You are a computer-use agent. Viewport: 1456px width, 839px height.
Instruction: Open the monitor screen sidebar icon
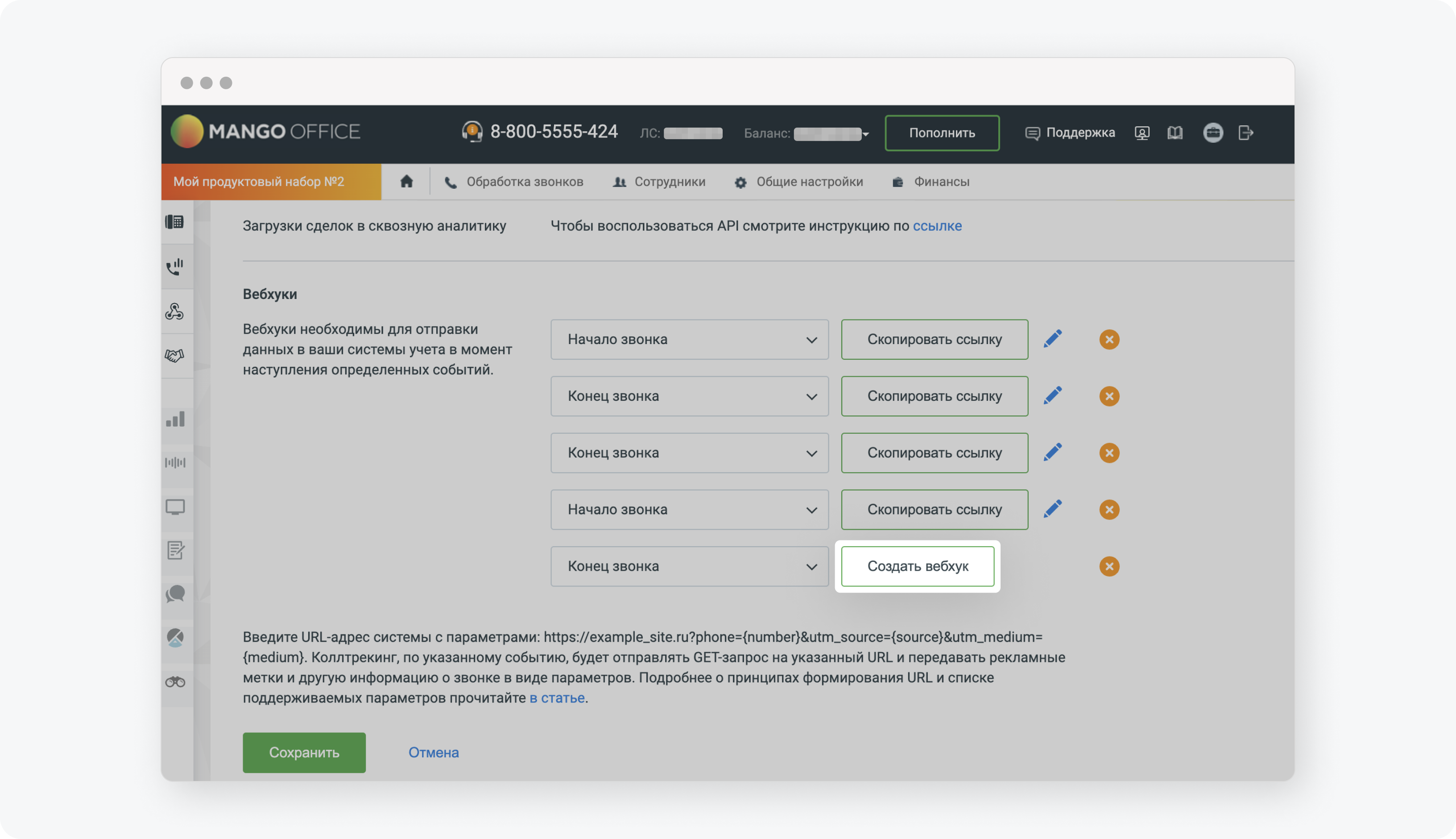pos(175,507)
